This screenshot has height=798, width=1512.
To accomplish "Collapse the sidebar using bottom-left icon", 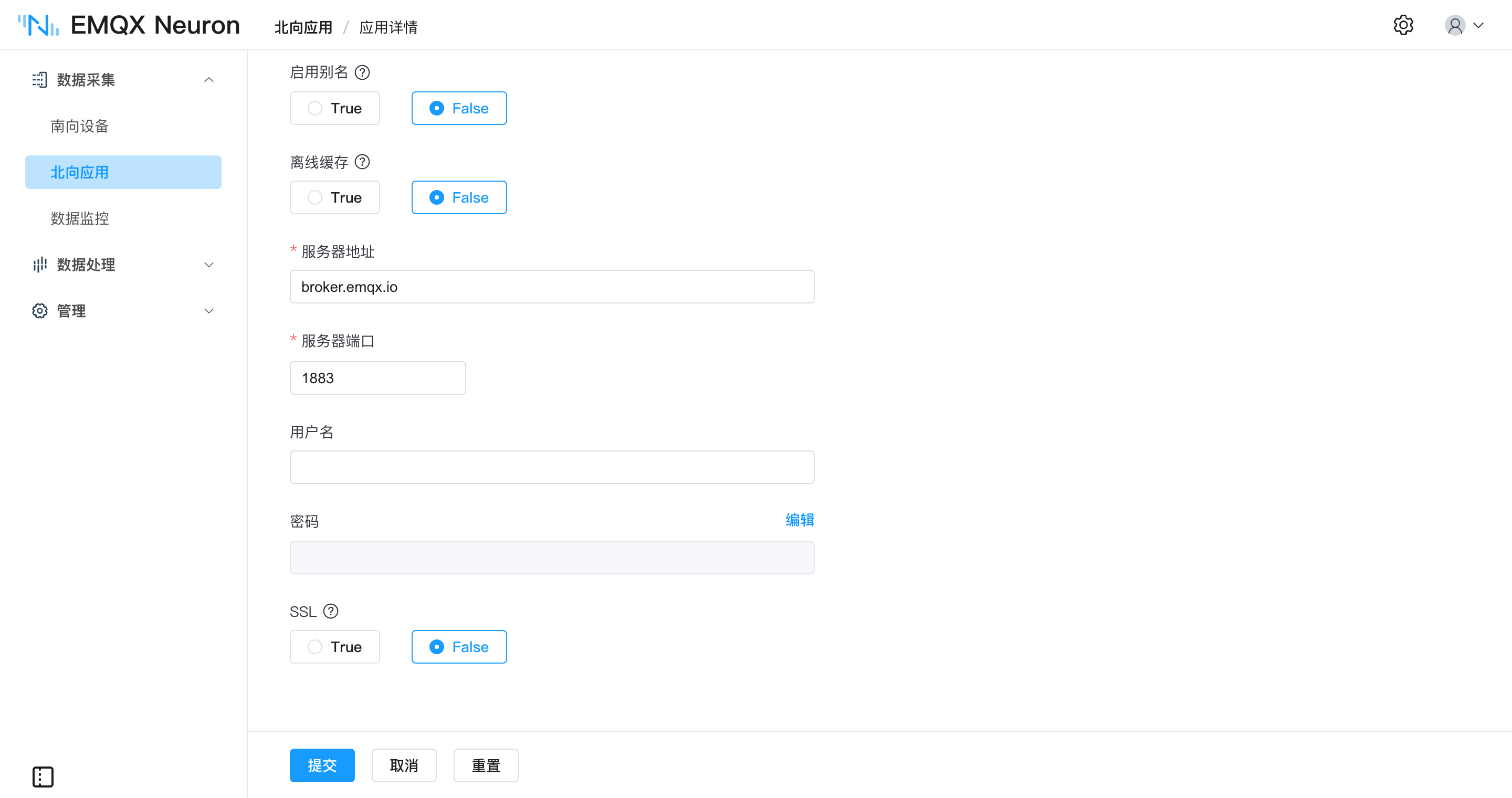I will click(x=43, y=776).
